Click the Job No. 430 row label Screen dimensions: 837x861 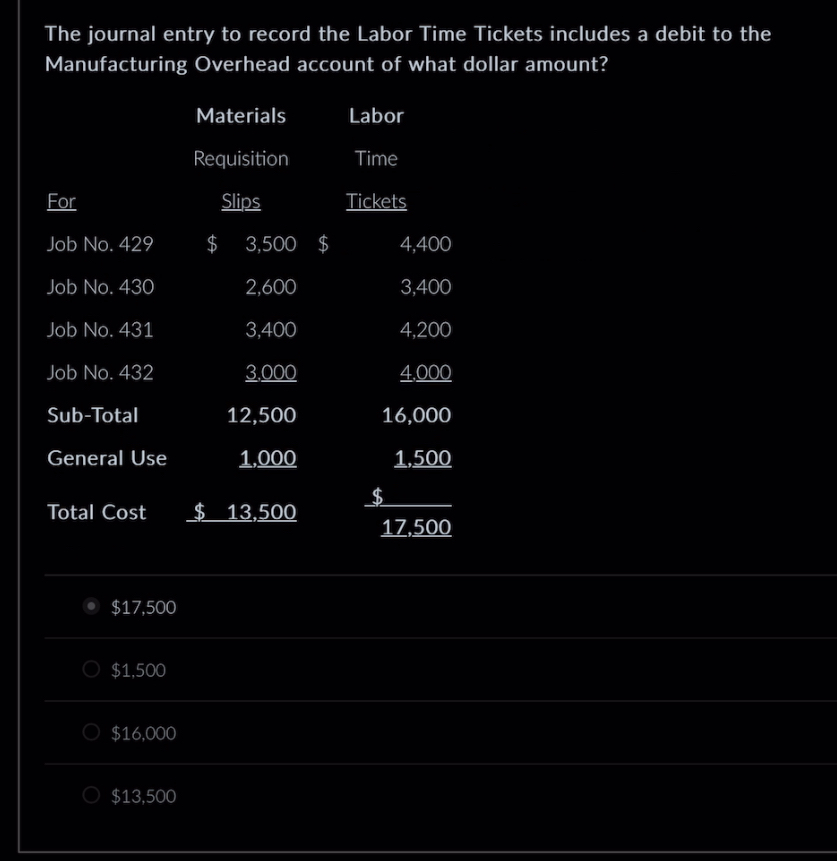click(100, 286)
